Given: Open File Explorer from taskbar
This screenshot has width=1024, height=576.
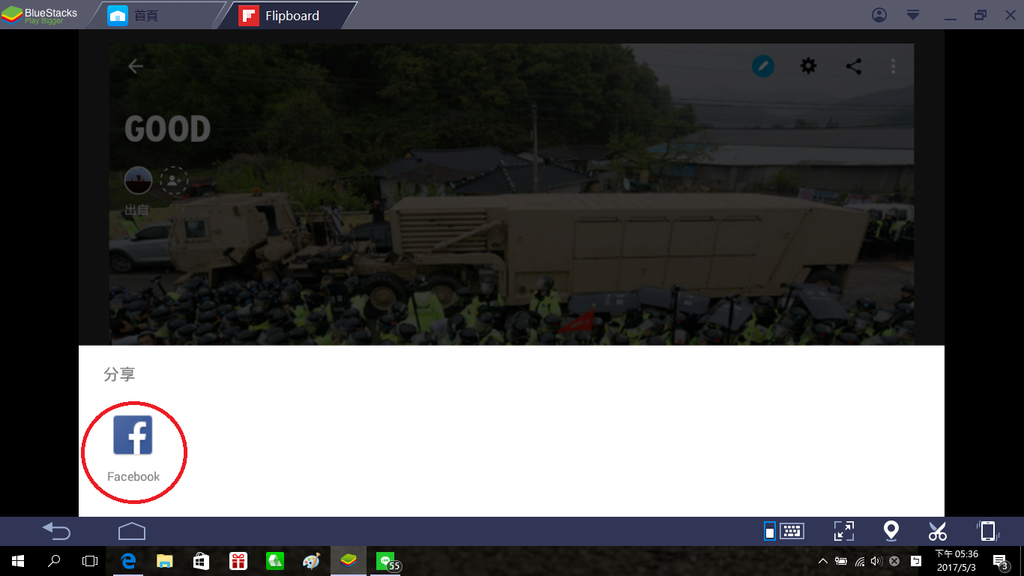Looking at the screenshot, I should coord(165,561).
